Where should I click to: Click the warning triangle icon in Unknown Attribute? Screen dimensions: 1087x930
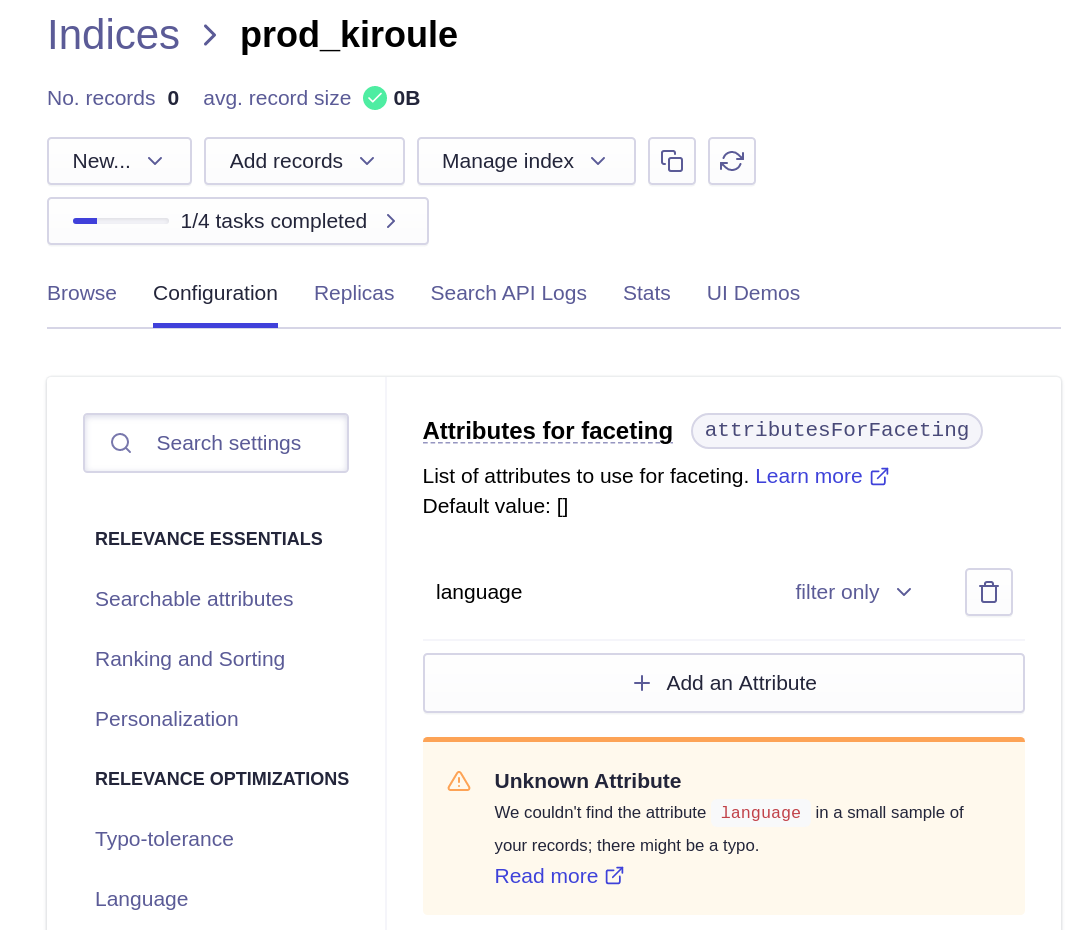(459, 781)
